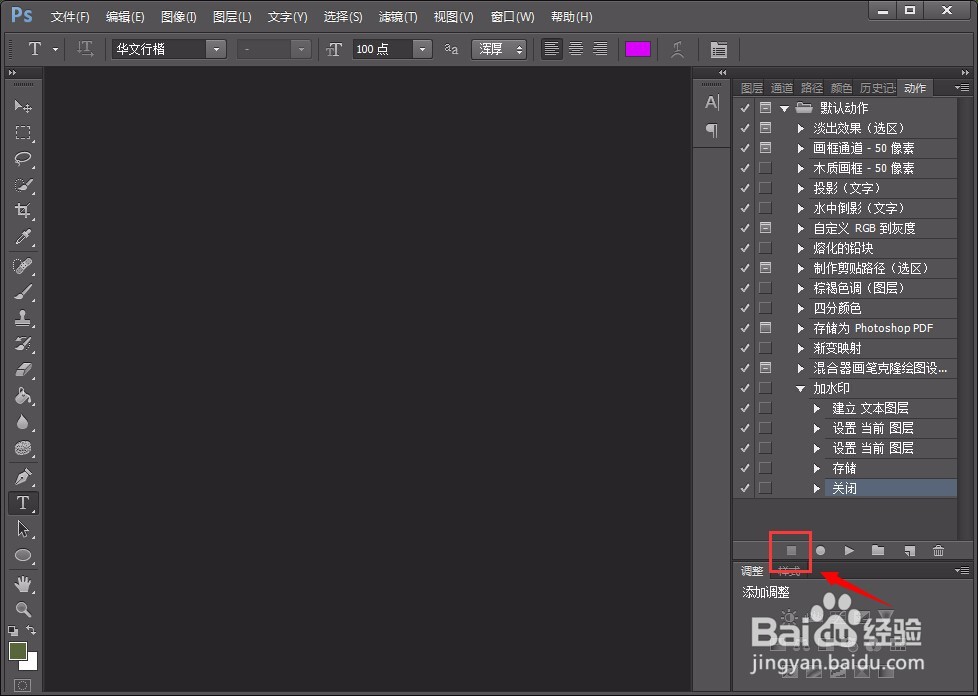
Task: Select the Quick Selection tool
Action: [23, 185]
